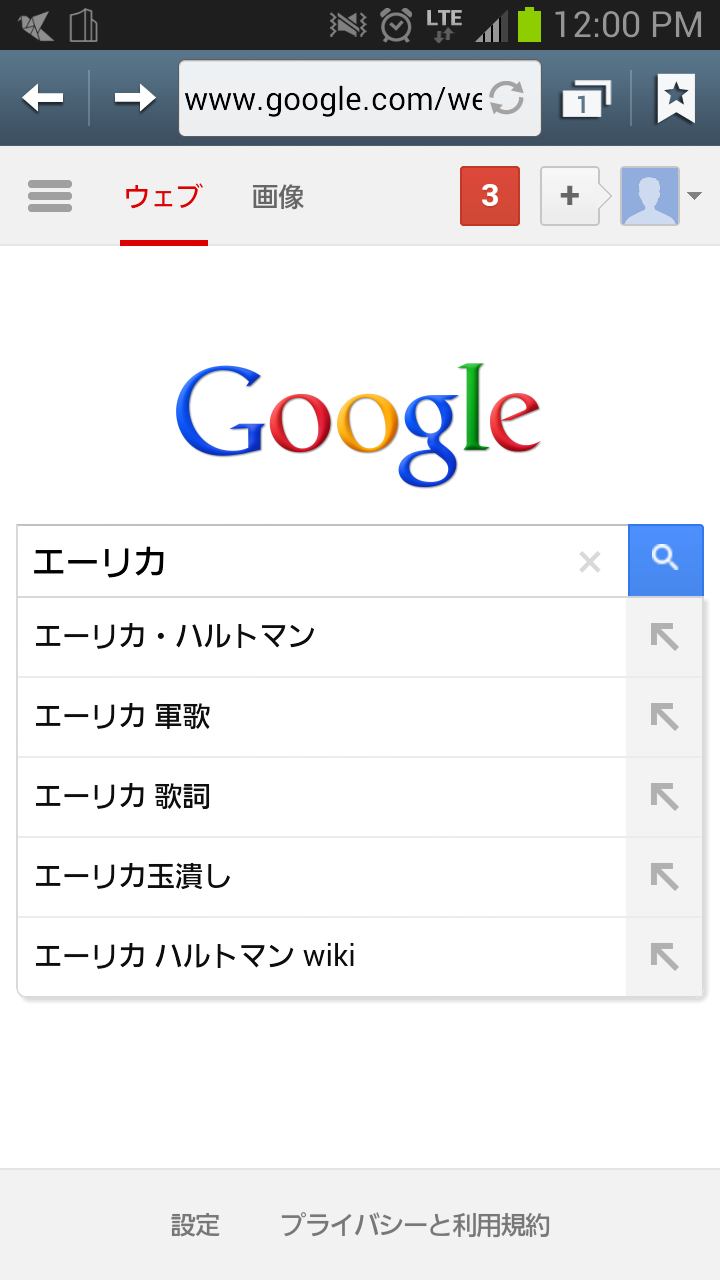The image size is (720, 1280).
Task: Tap the browser back arrow
Action: [43, 98]
